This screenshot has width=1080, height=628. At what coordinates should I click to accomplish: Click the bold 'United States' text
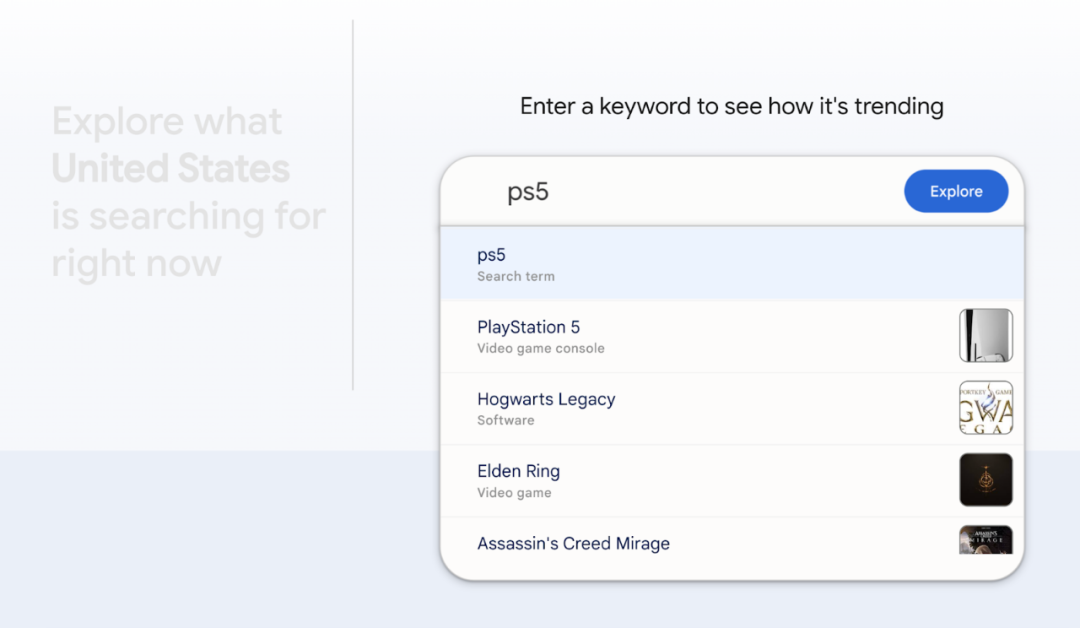coord(171,169)
